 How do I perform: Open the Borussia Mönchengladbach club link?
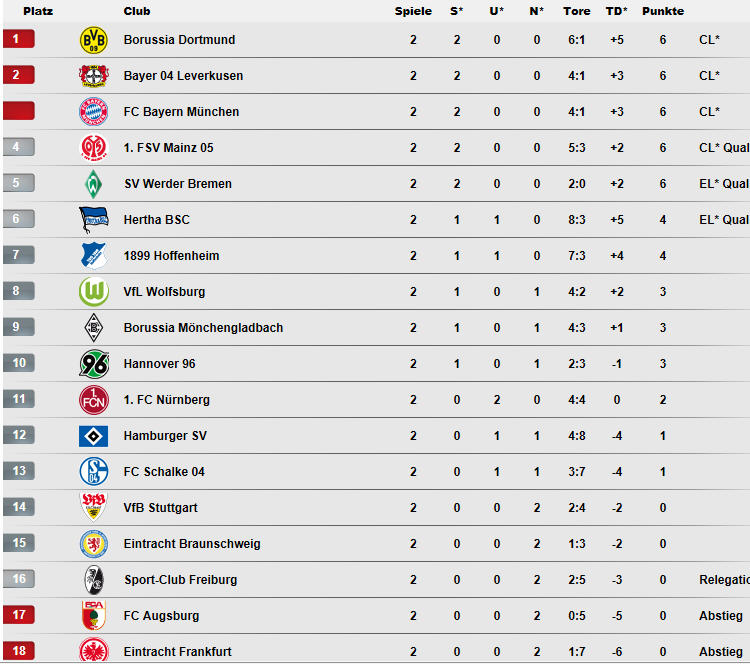tap(203, 328)
